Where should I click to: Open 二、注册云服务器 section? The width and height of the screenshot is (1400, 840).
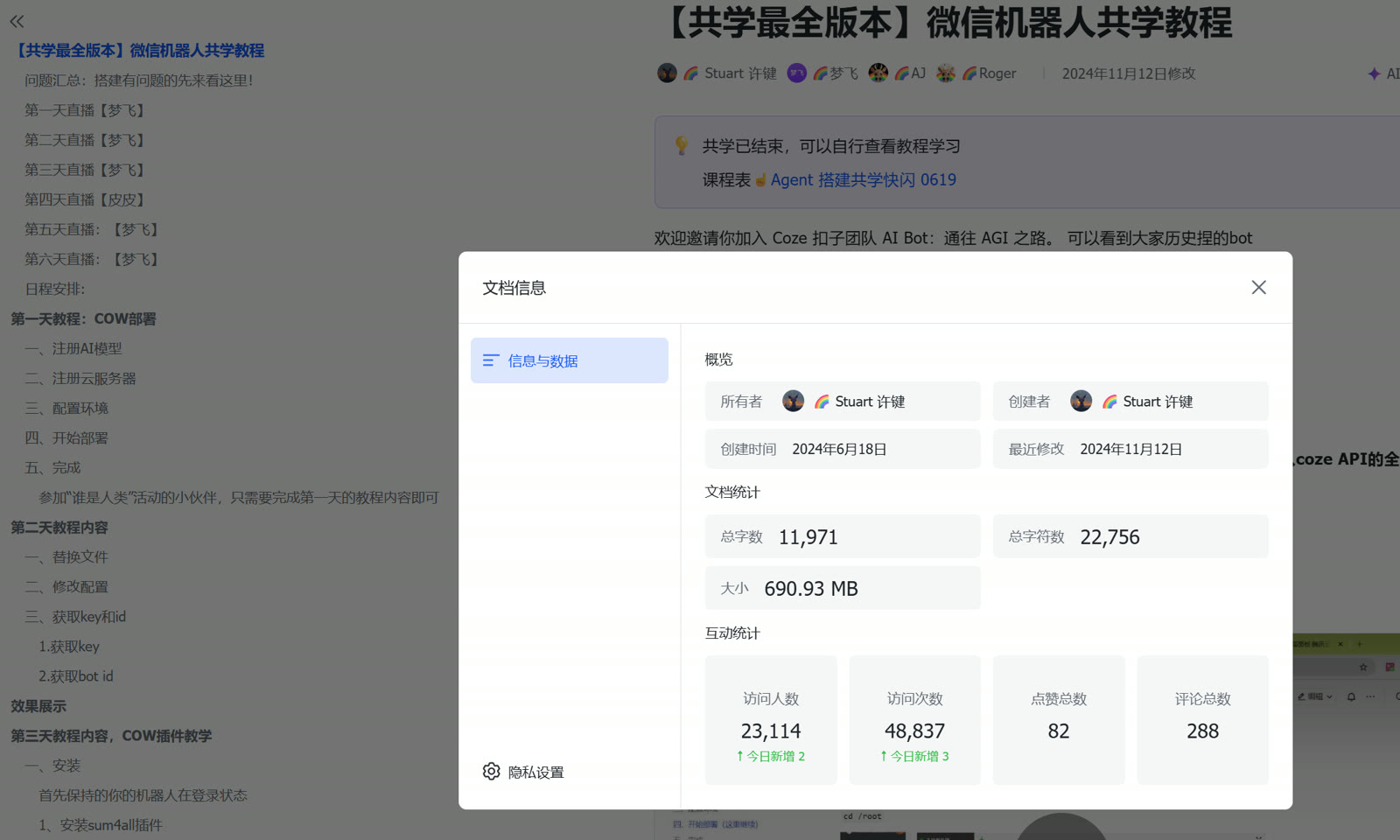80,378
